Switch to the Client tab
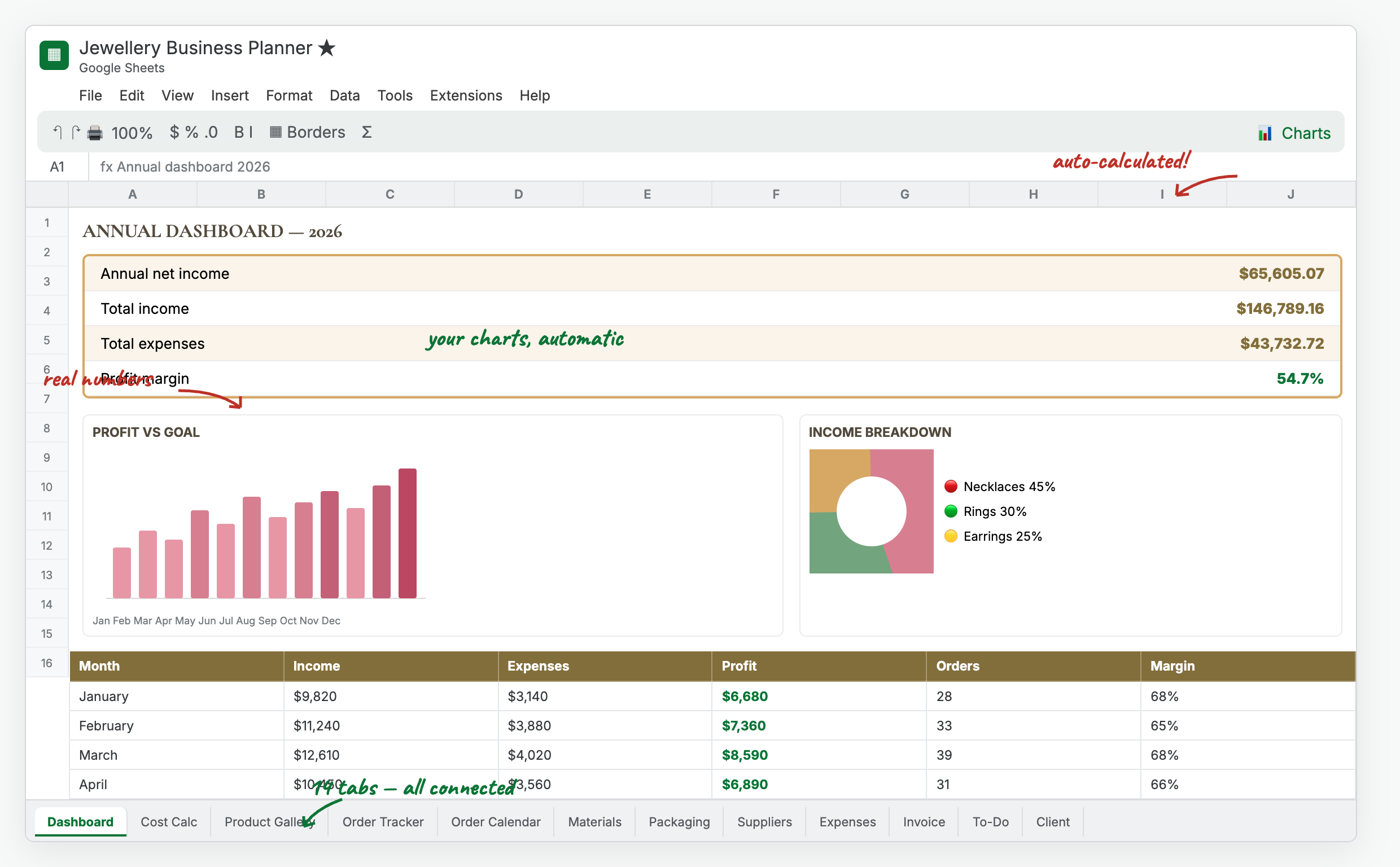 pos(1053,822)
